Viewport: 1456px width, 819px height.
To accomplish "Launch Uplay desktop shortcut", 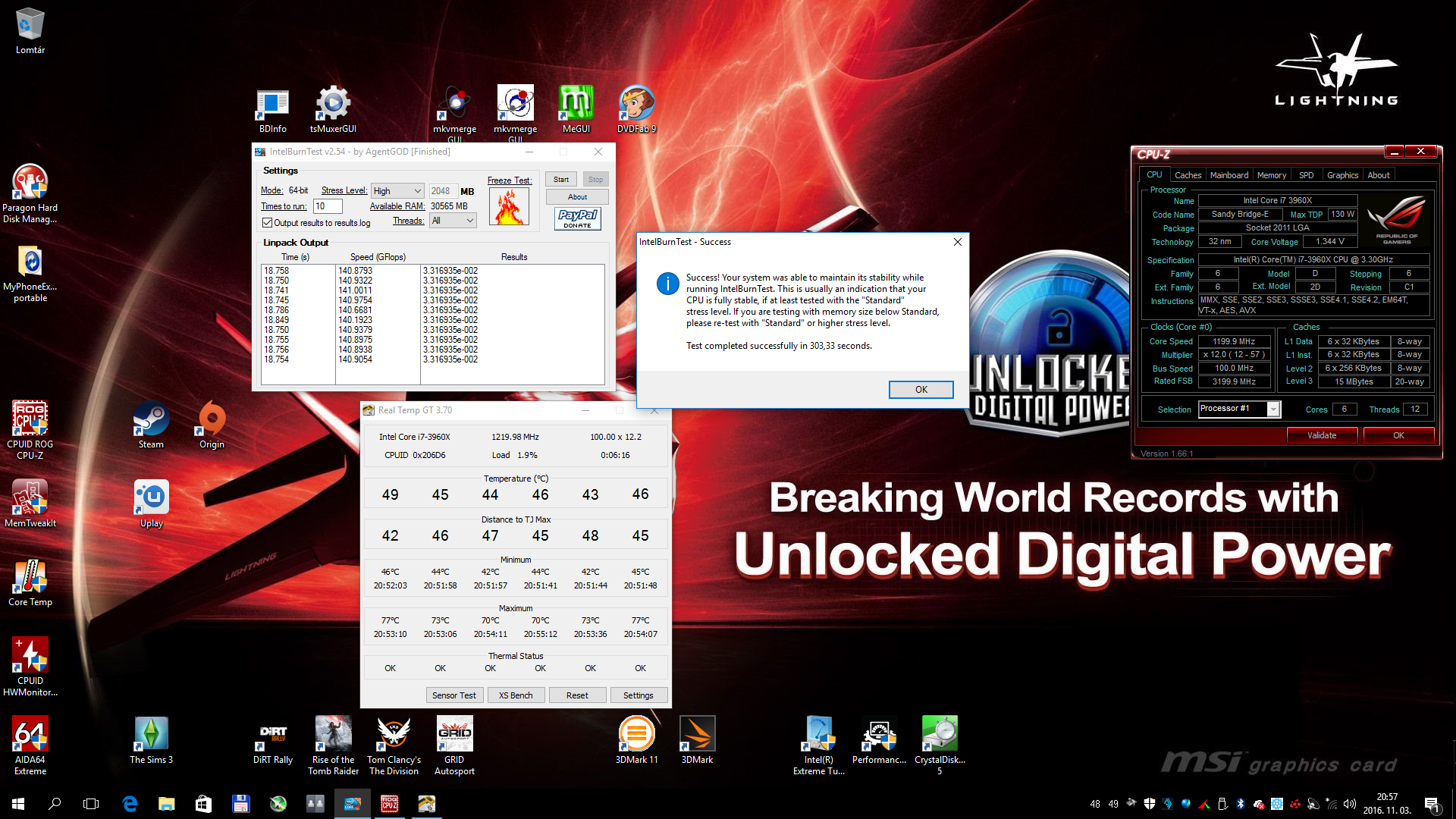I will [151, 504].
